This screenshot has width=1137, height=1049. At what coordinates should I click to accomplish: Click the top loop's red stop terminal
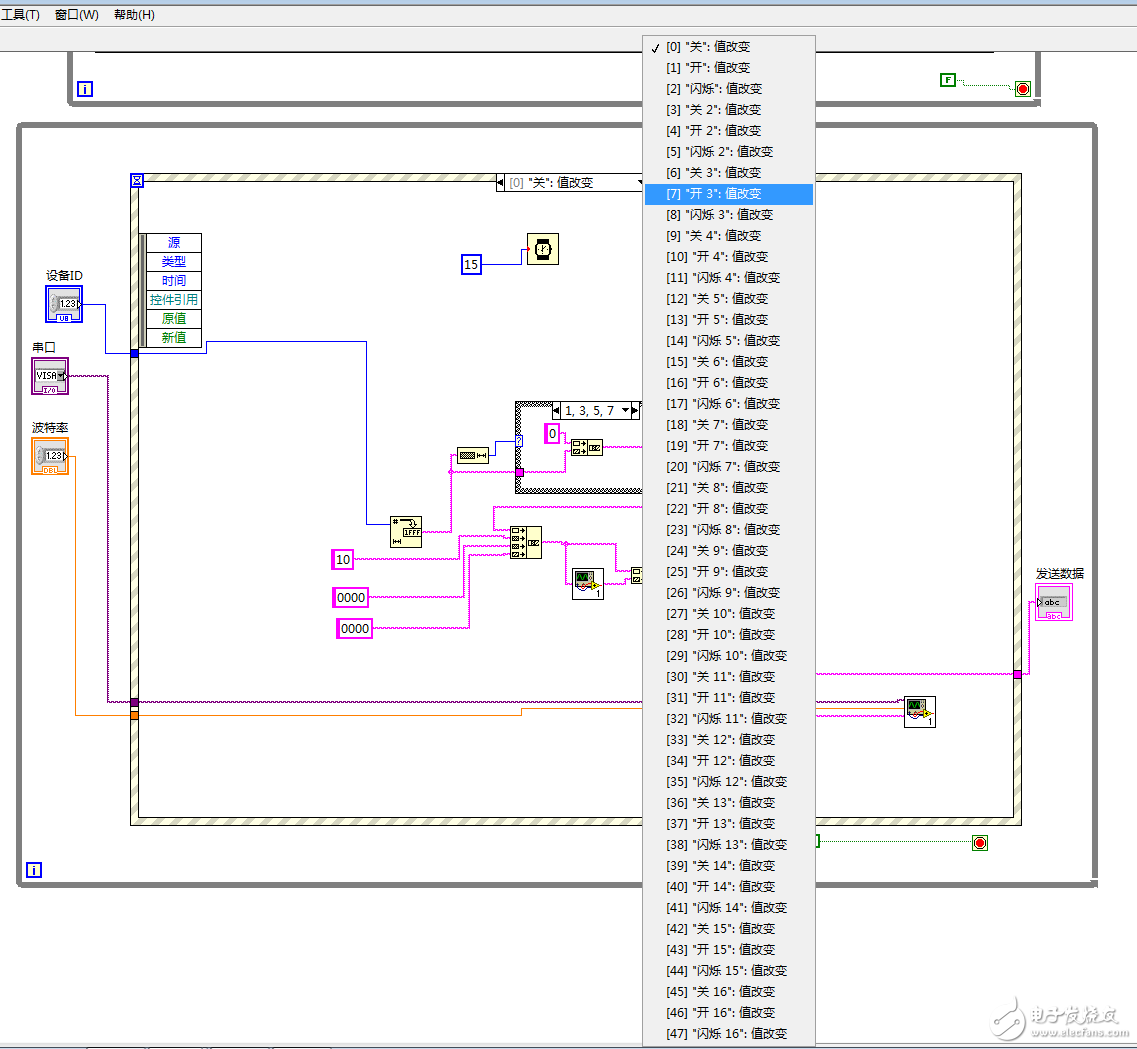(1022, 89)
